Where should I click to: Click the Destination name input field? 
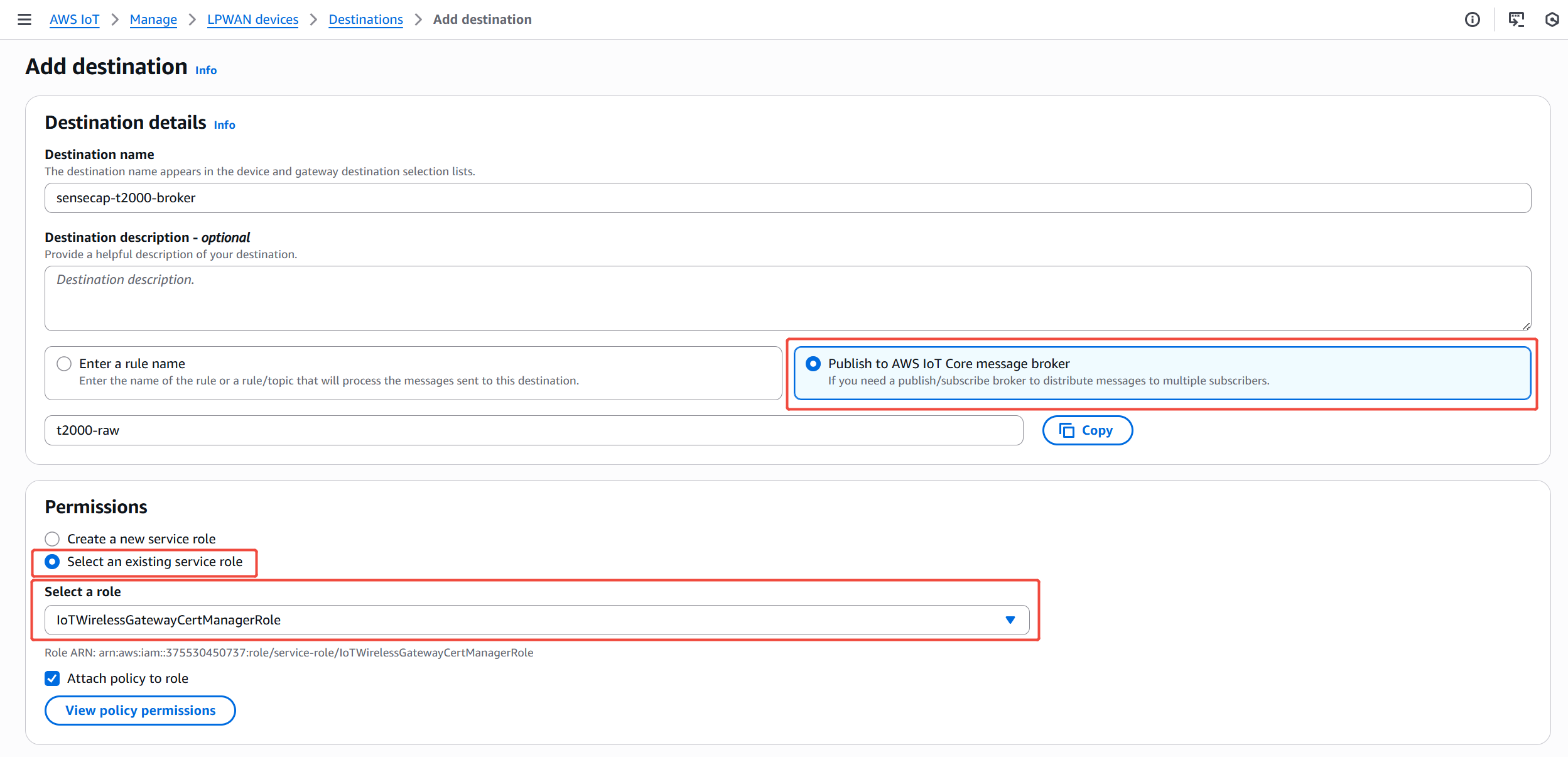point(787,198)
